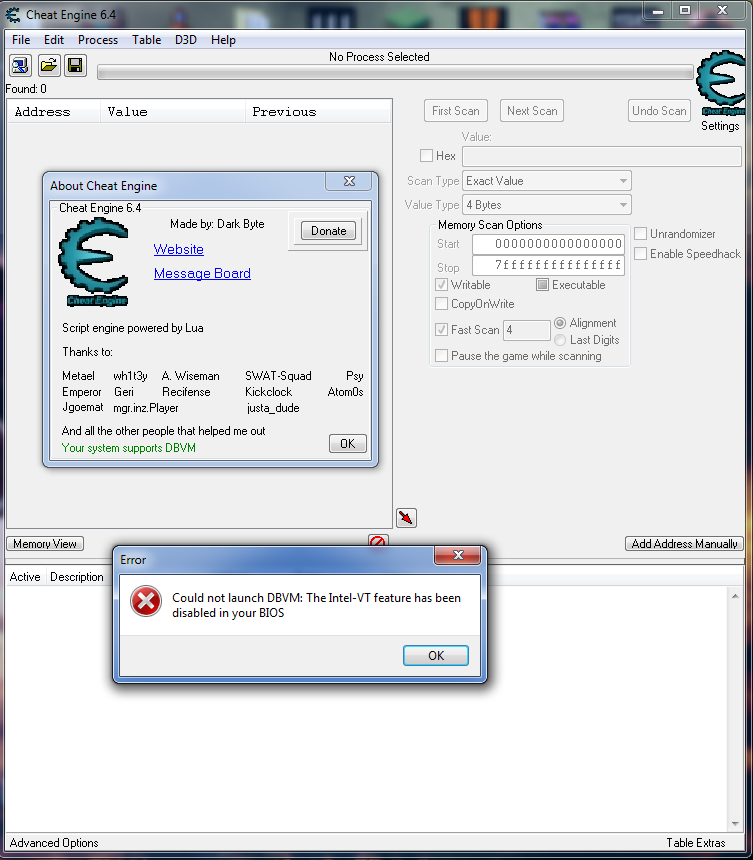The width and height of the screenshot is (753, 860).
Task: Click the Active column header
Action: 25,577
